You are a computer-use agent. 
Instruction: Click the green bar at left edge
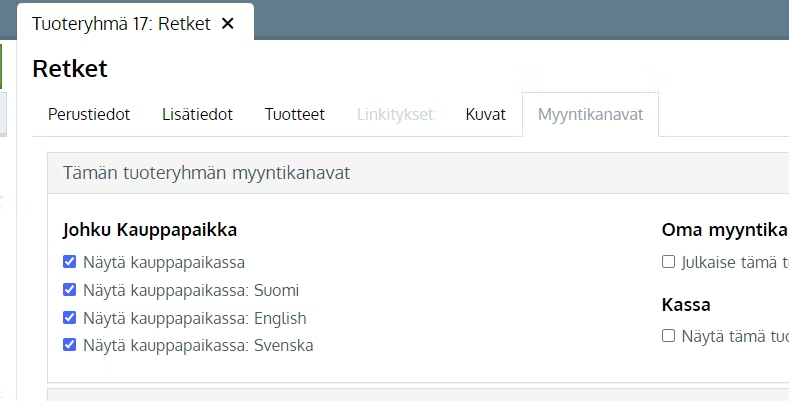tap(1, 66)
